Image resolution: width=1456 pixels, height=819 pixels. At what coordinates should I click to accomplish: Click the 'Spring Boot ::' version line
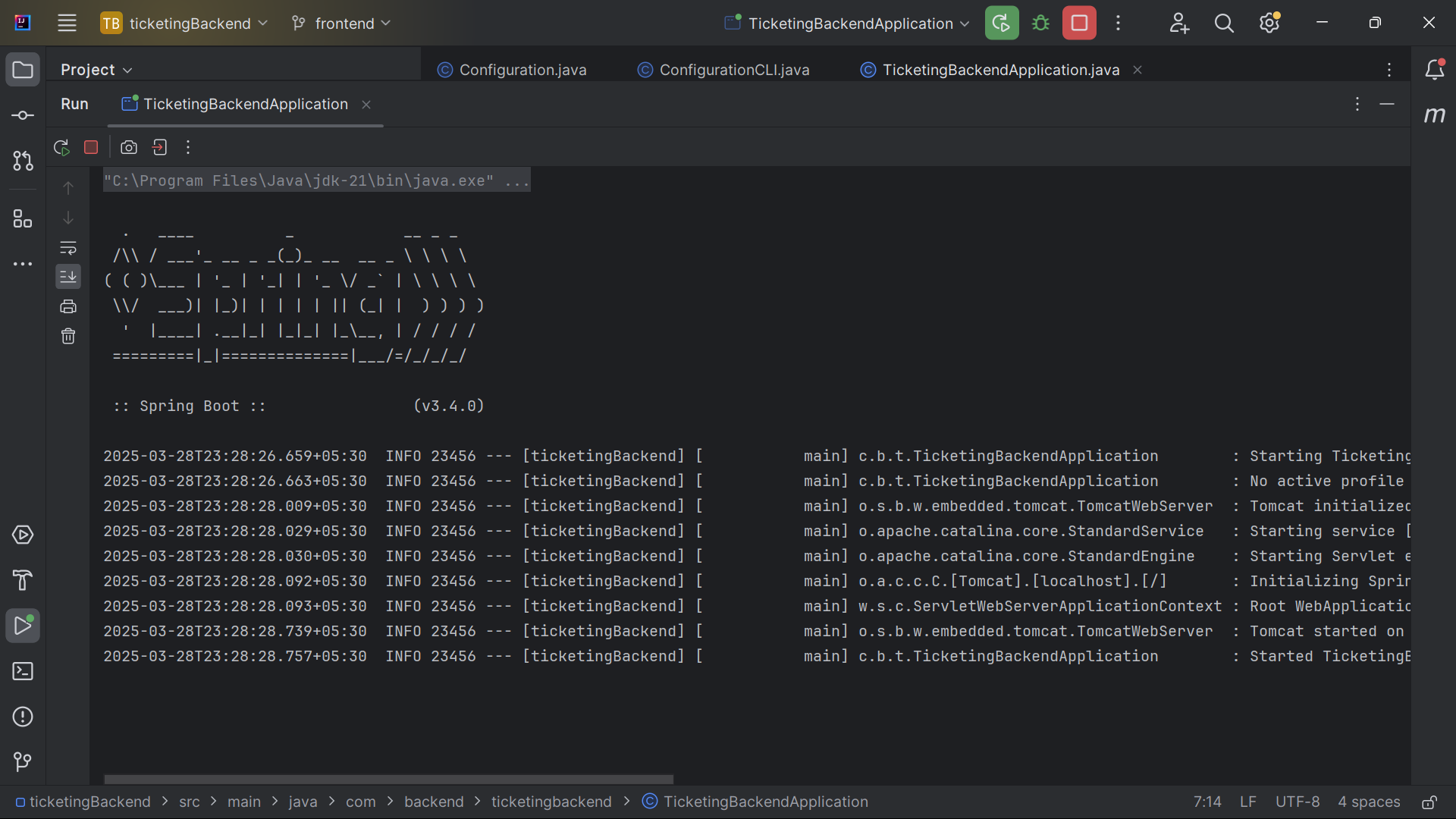click(x=299, y=406)
